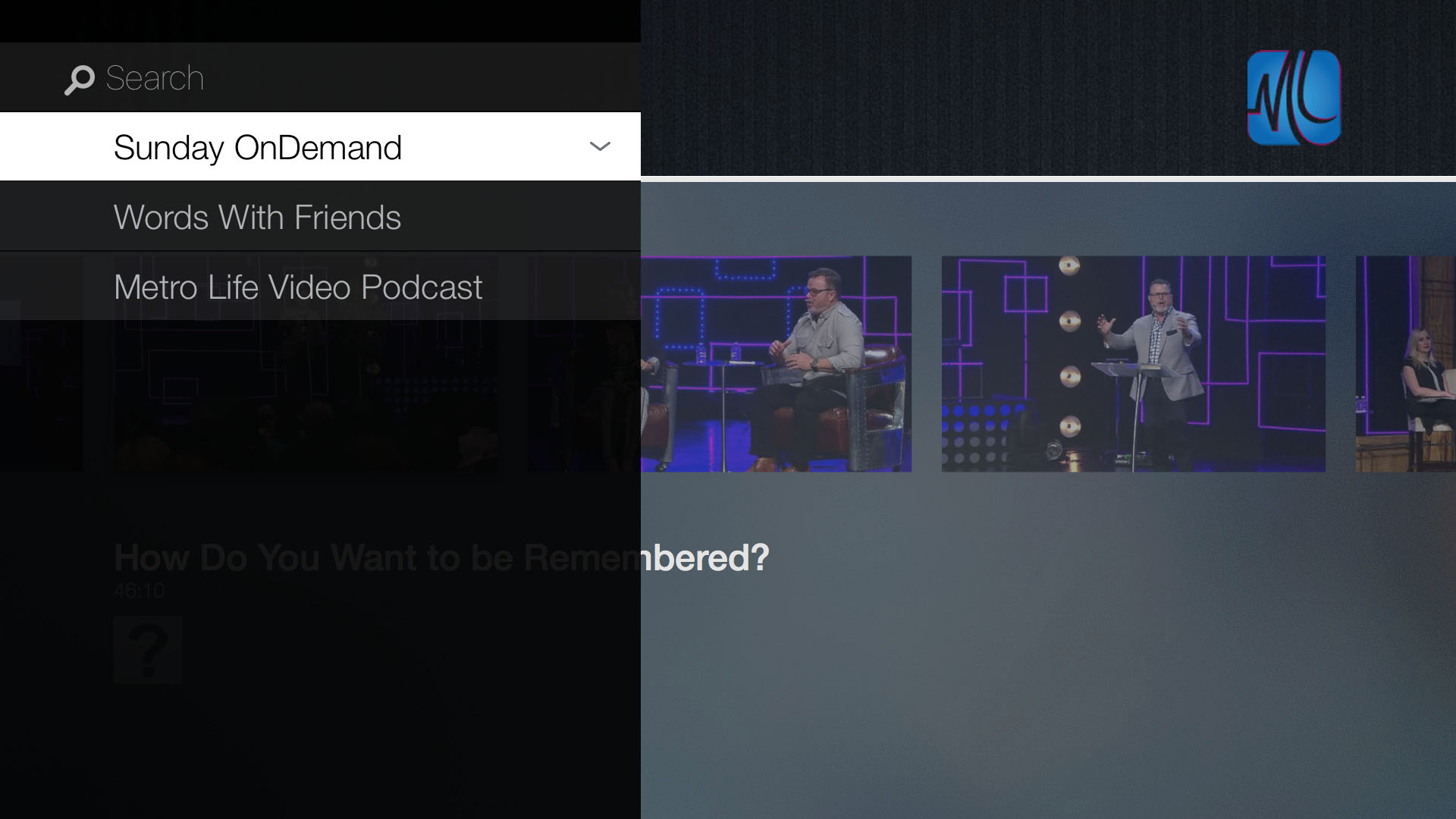Click the Metro Life logo icon
This screenshot has height=819, width=1456.
(1294, 98)
